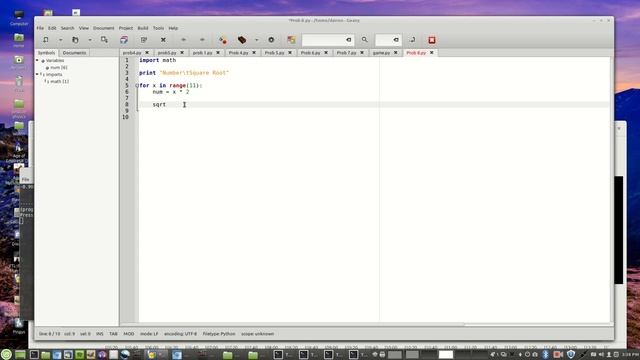Click the 'filetype: Python' status bar text
Image resolution: width=640 pixels, height=360 pixels.
(219, 334)
